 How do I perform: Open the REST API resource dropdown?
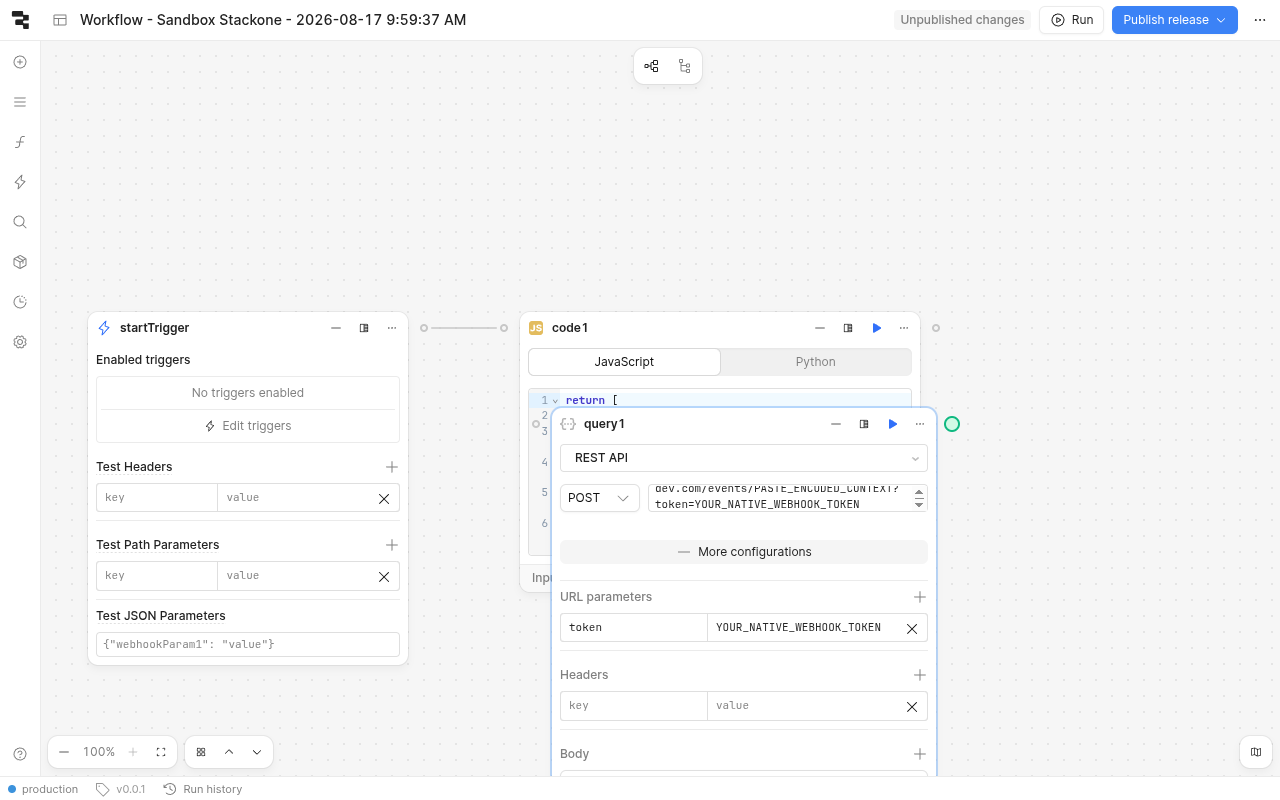coord(744,458)
